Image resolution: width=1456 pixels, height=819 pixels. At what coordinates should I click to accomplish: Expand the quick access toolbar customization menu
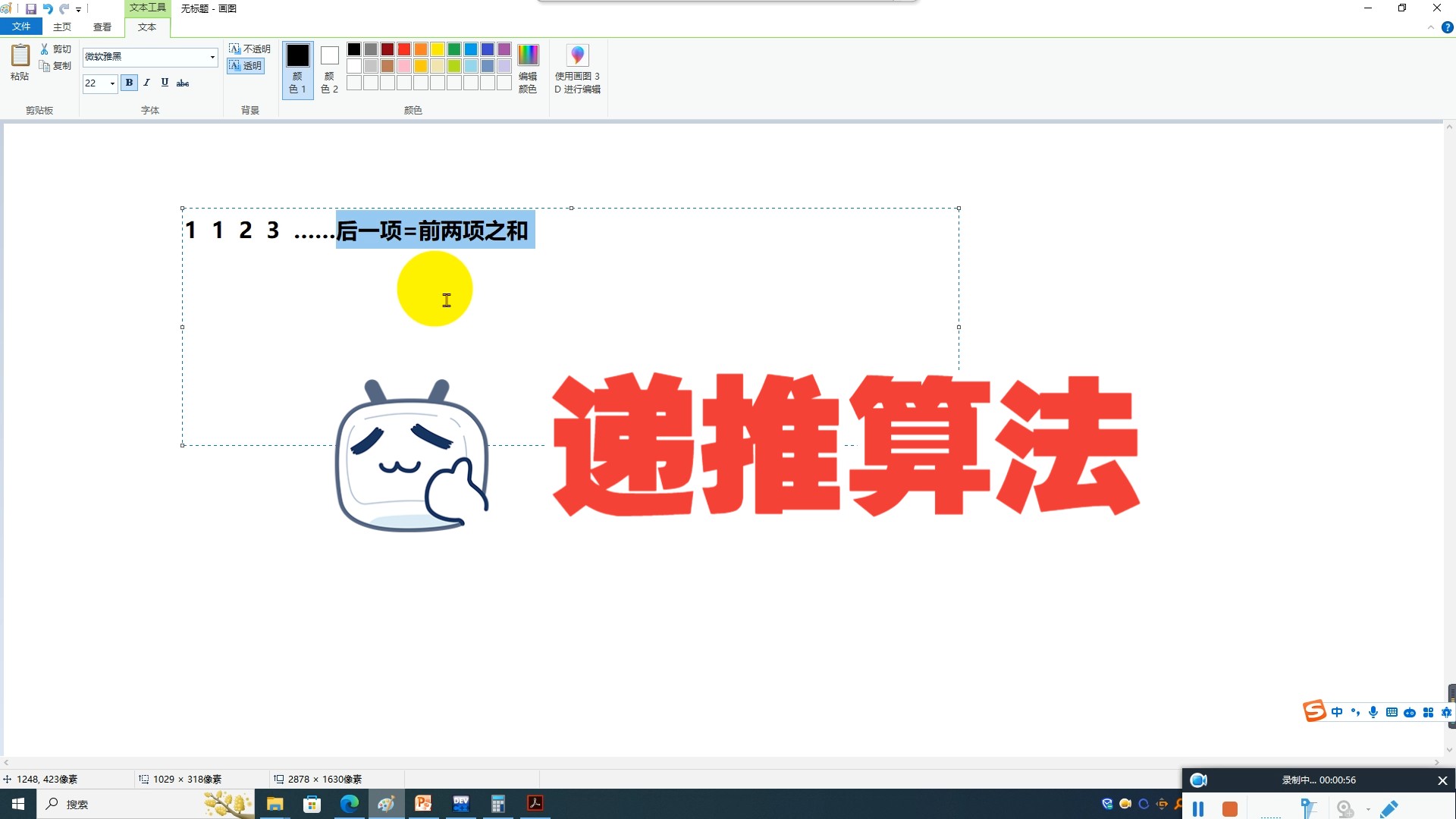78,9
